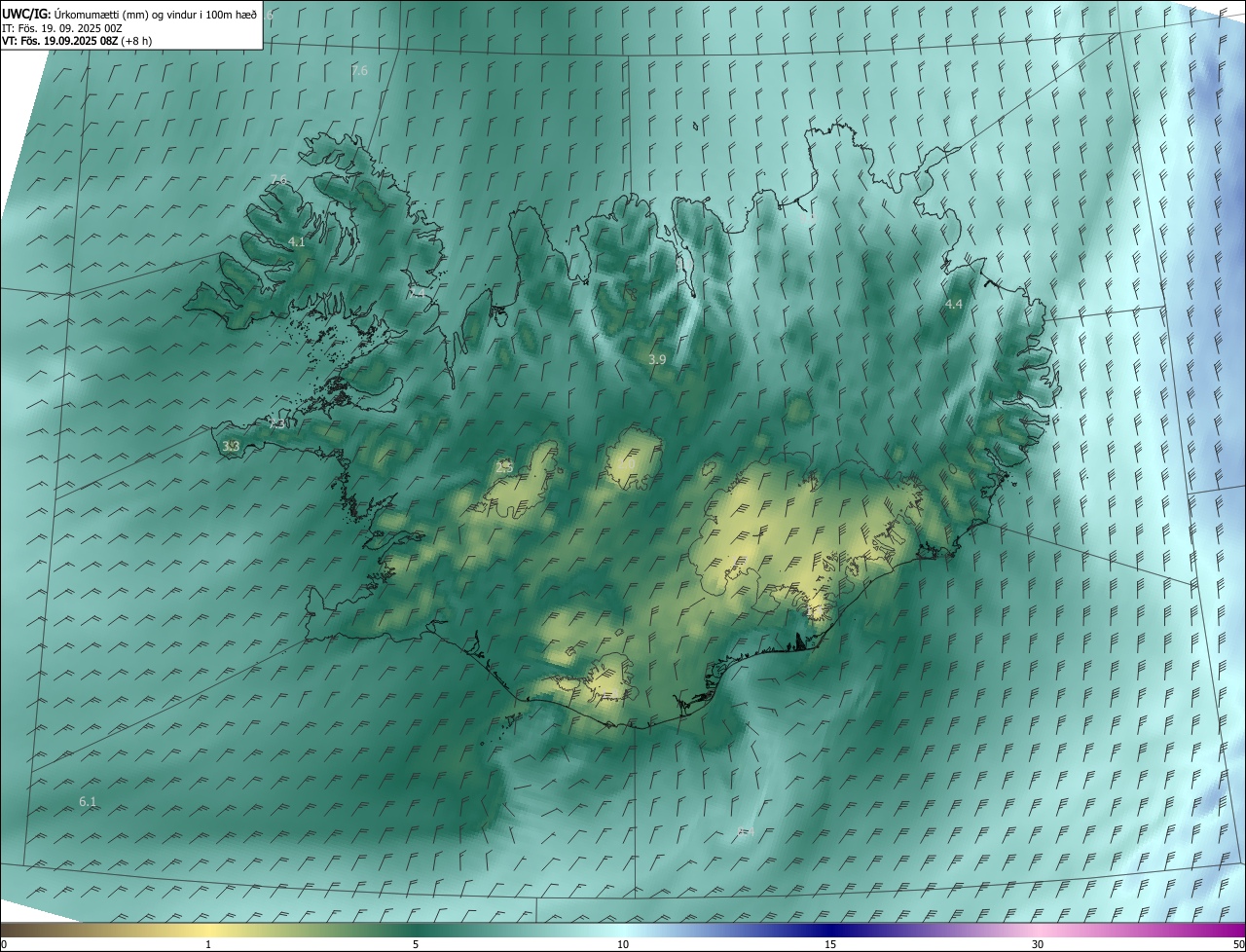This screenshot has width=1246, height=952.
Task: Click the 3.3 value at Snæfellsnes tip
Action: click(x=231, y=446)
